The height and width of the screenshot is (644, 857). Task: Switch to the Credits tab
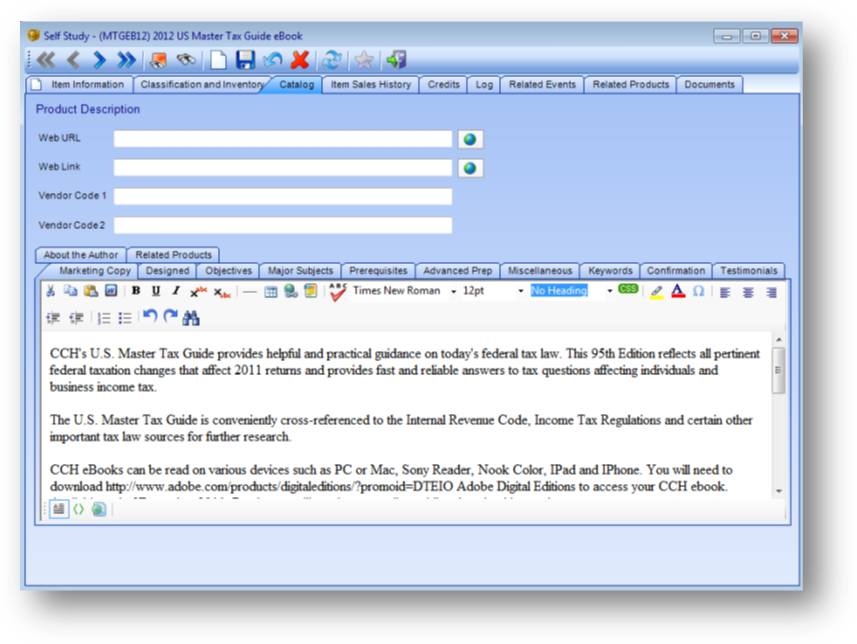point(443,85)
